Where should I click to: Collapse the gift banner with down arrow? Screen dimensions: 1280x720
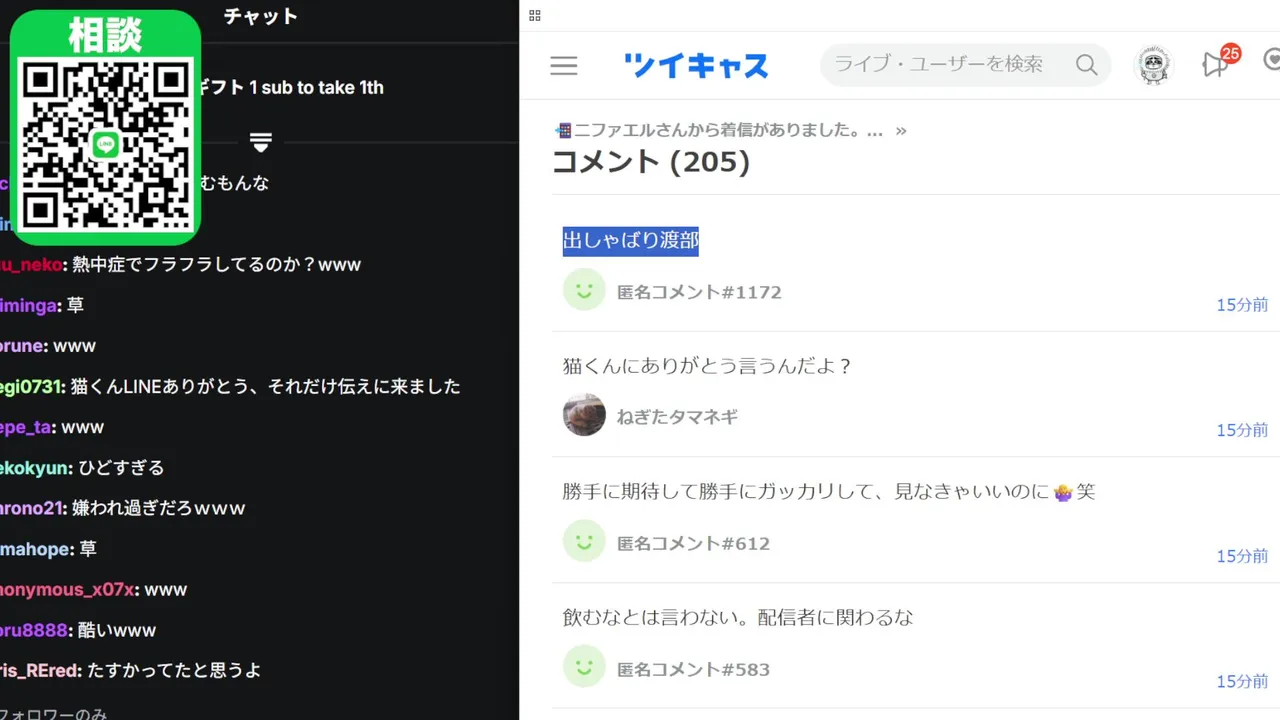coord(261,142)
